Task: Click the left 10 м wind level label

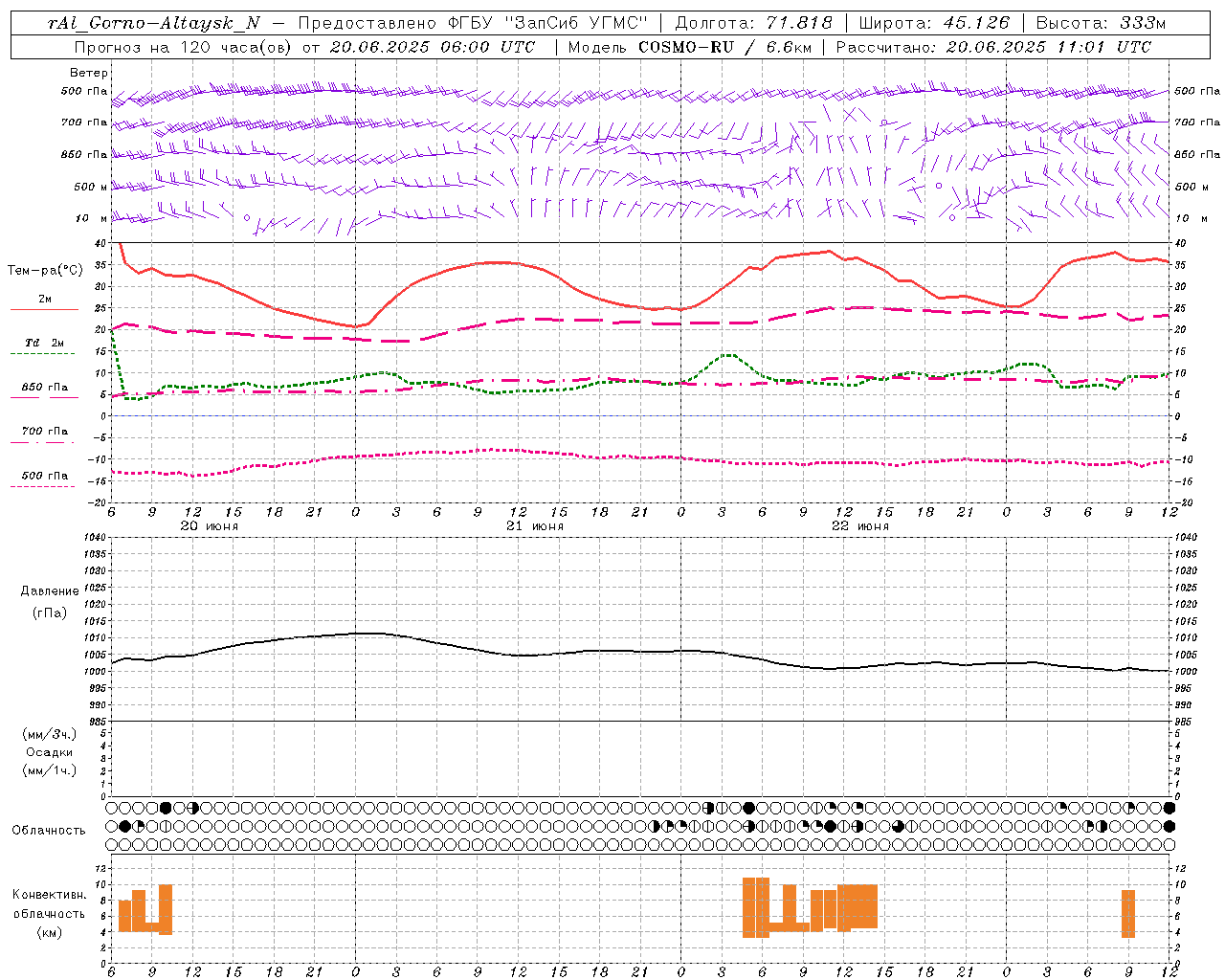Action: tap(91, 218)
